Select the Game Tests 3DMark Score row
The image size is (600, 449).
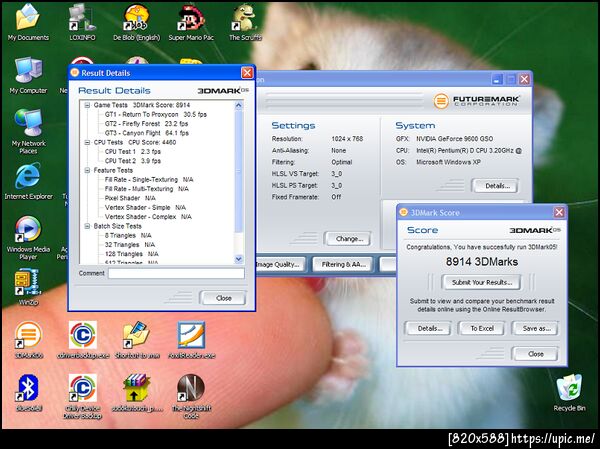[142, 105]
